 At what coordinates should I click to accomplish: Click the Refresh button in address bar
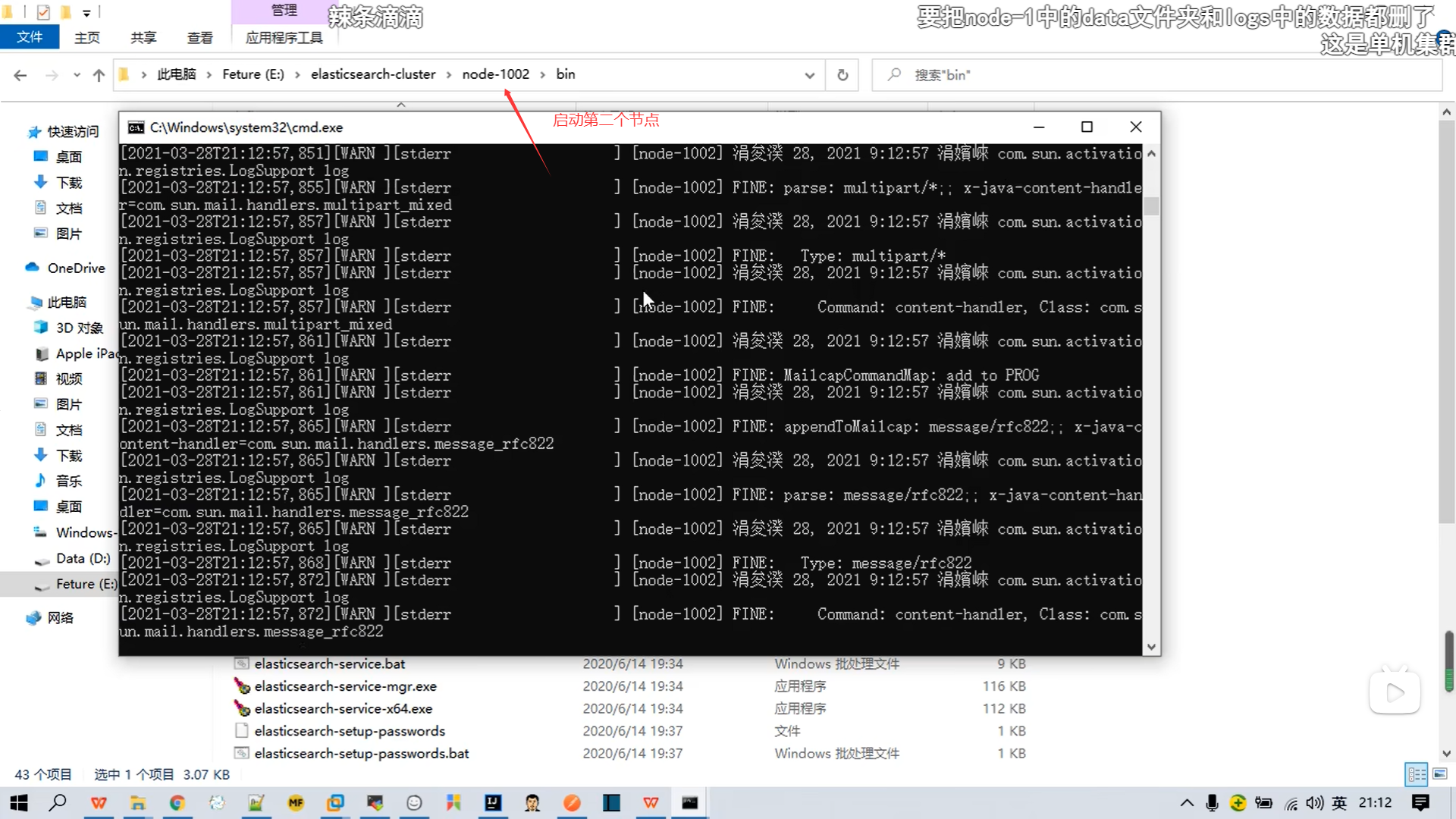coord(842,75)
